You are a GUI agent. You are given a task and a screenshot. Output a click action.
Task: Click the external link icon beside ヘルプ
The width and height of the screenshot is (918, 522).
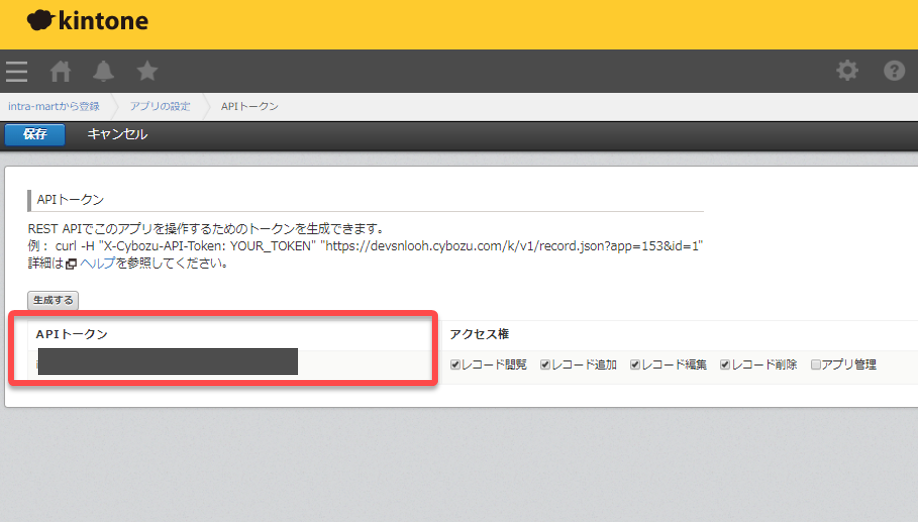click(x=71, y=264)
